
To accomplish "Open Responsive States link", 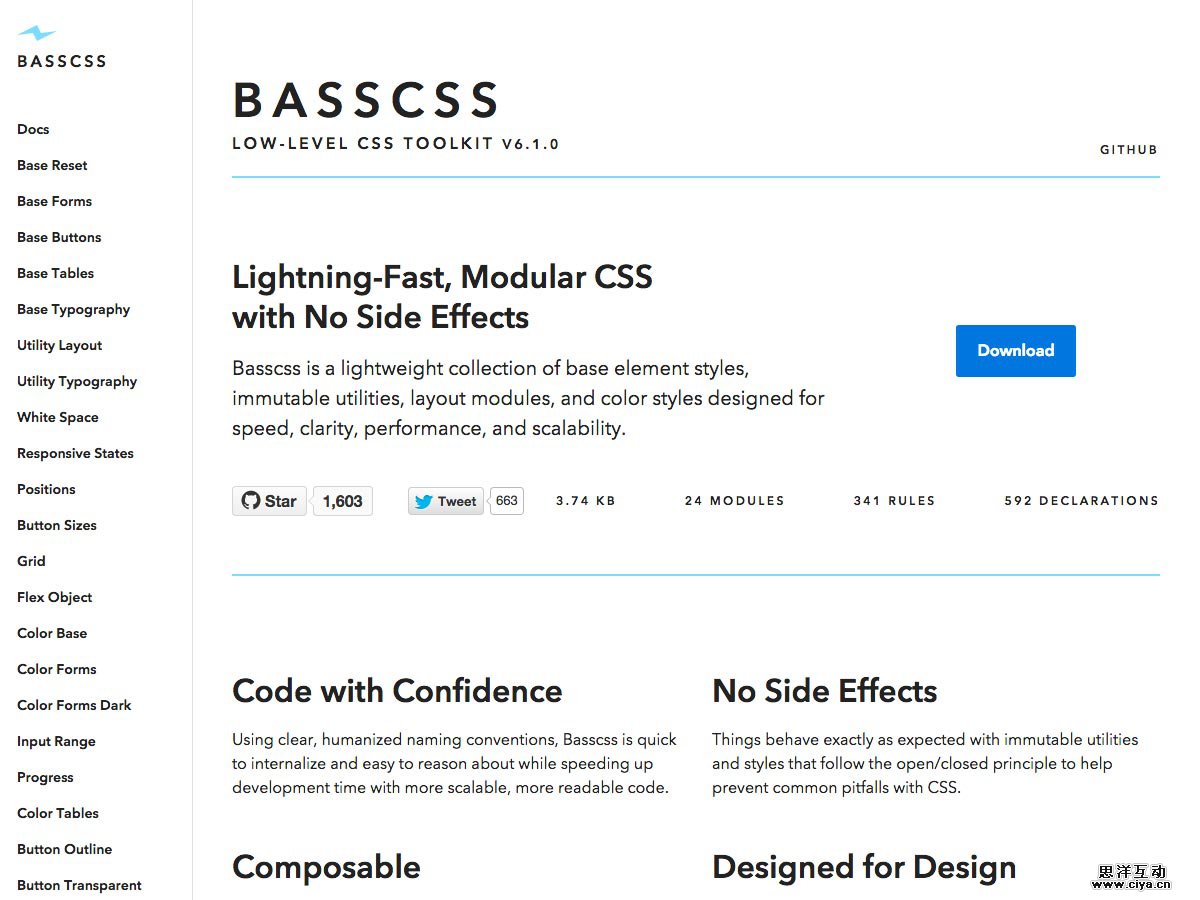I will [75, 453].
